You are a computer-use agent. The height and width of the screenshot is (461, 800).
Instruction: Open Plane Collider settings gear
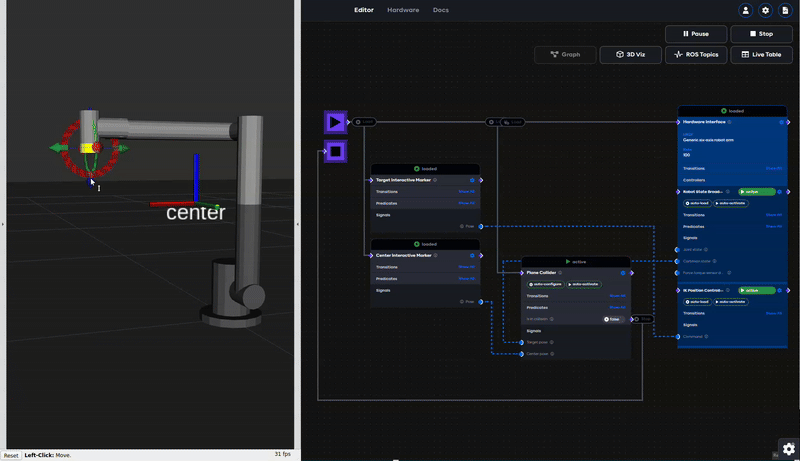[x=623, y=273]
